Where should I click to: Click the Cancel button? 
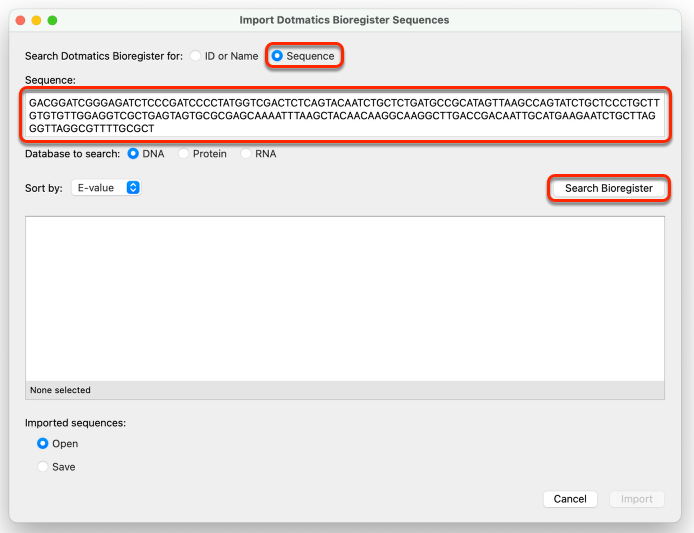(x=570, y=499)
